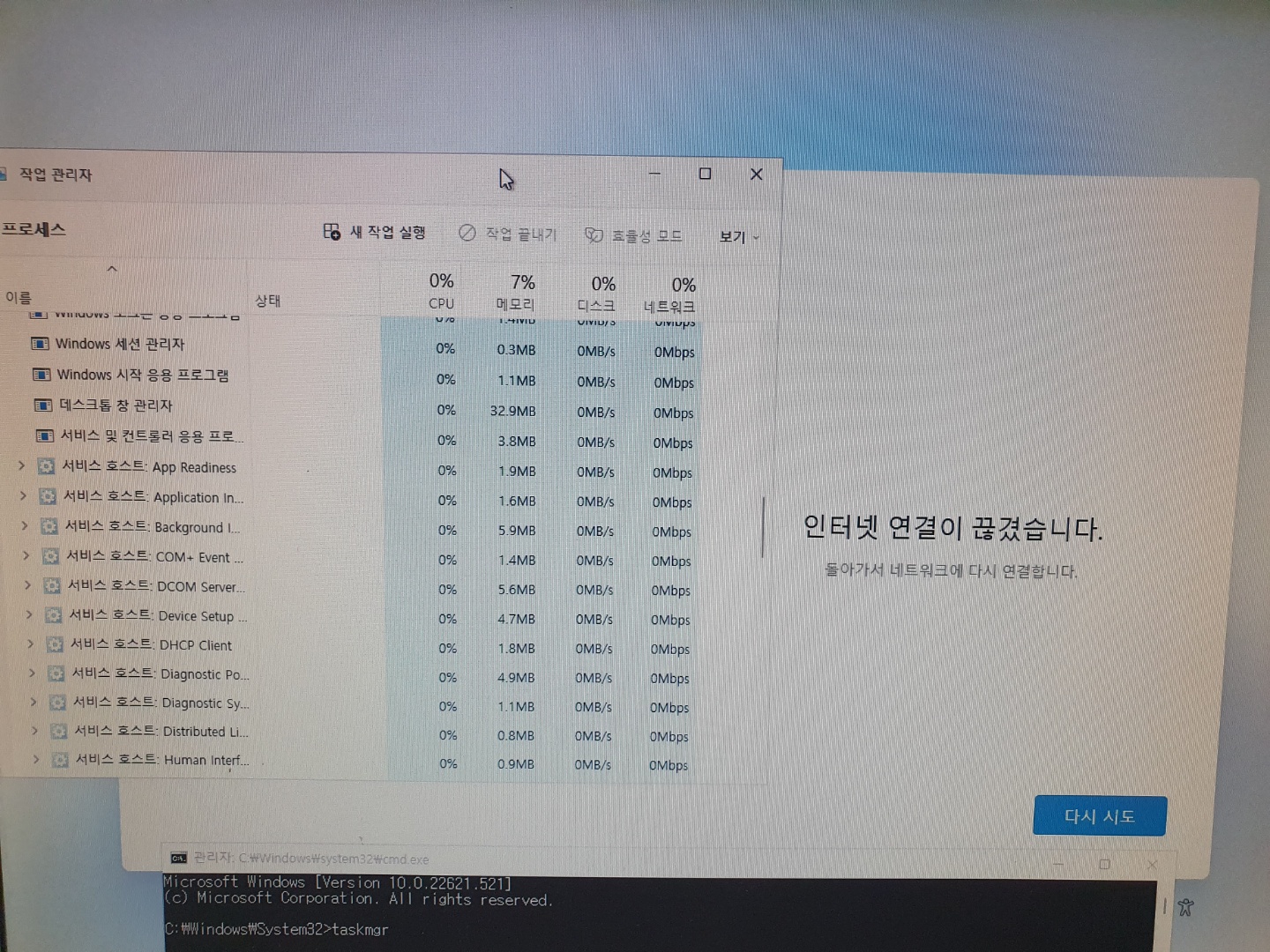Screen dimensions: 1270x952
Task: Minimize the 작업 관리자 window
Action: pyautogui.click(x=654, y=173)
